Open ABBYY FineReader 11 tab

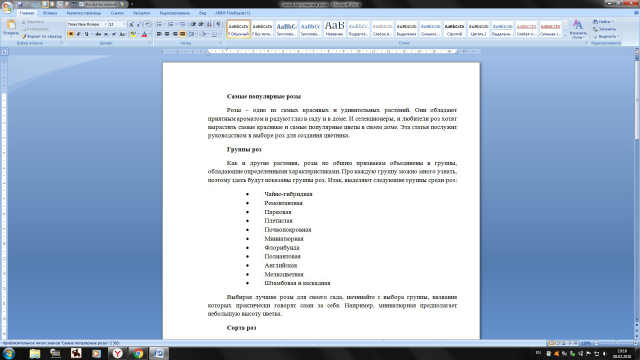pos(233,13)
